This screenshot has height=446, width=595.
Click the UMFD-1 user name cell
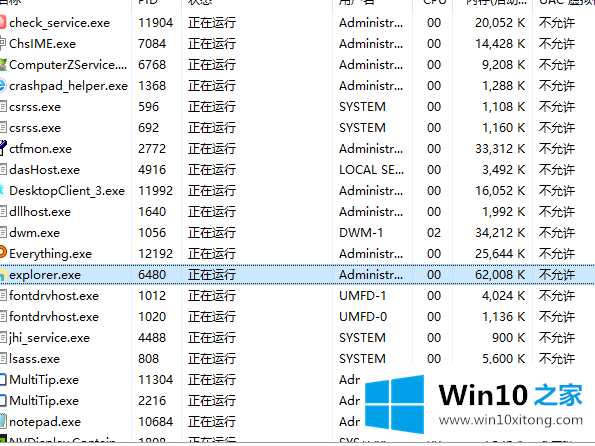coord(363,296)
